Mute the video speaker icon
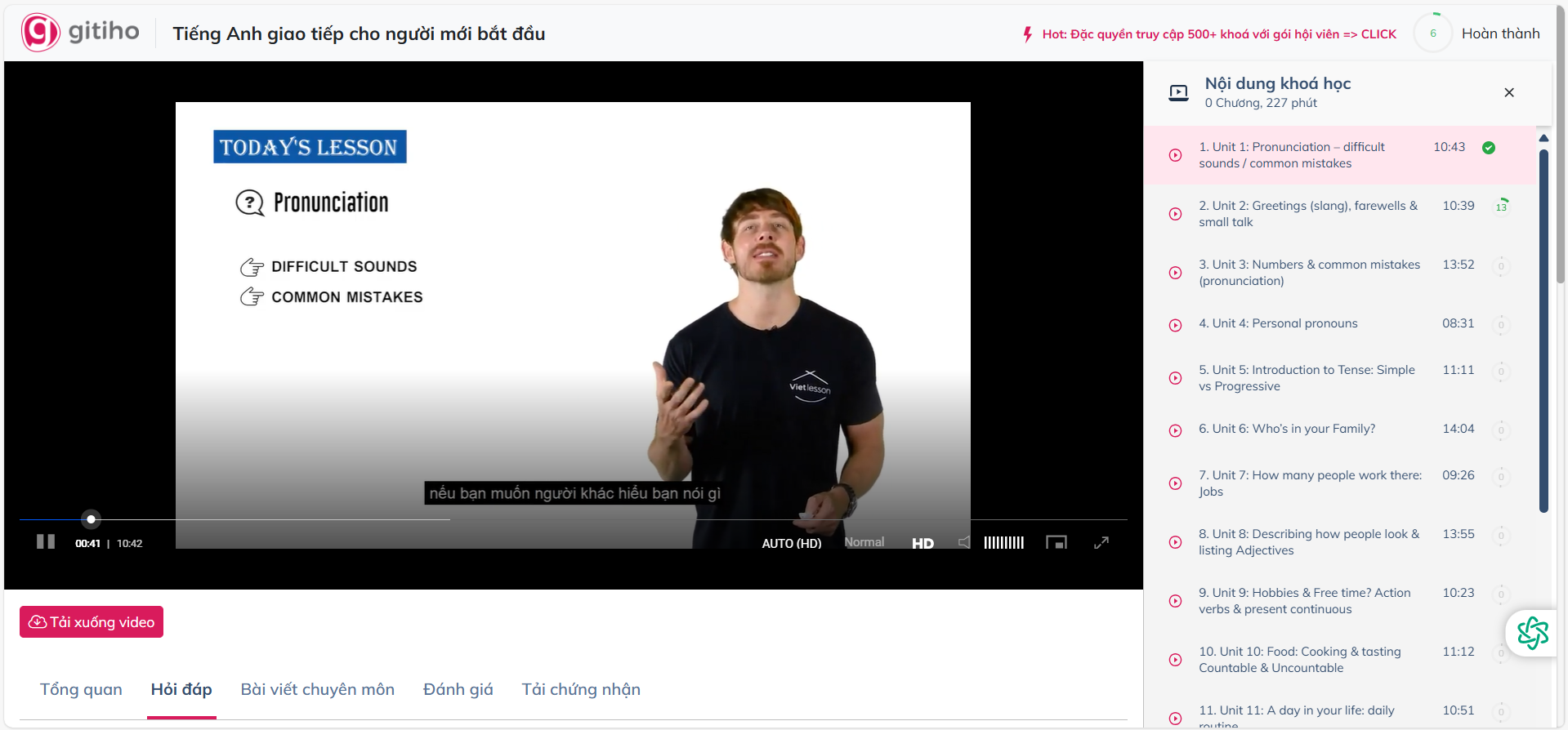The width and height of the screenshot is (1568, 730). coord(965,542)
